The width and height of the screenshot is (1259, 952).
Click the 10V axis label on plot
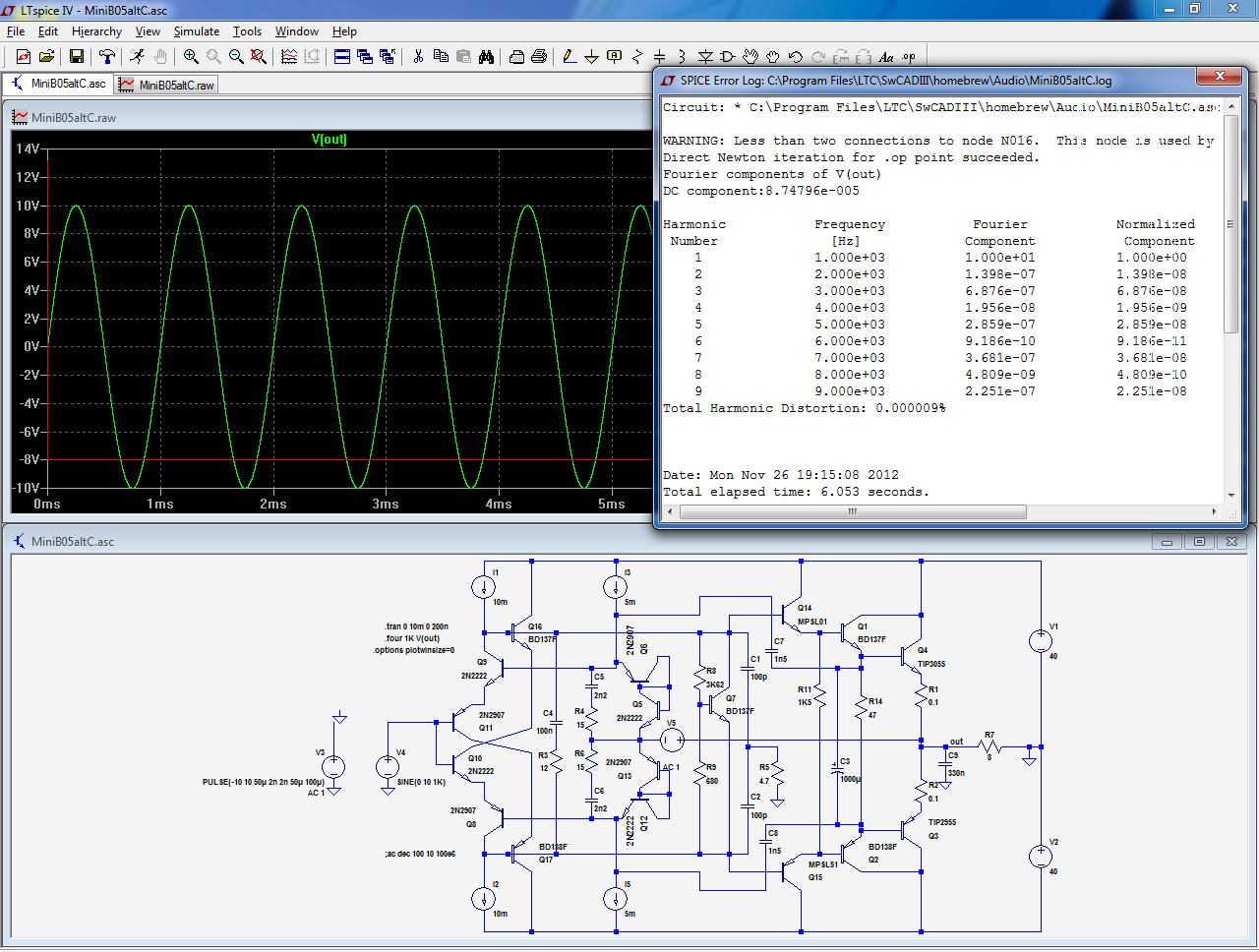pyautogui.click(x=28, y=206)
